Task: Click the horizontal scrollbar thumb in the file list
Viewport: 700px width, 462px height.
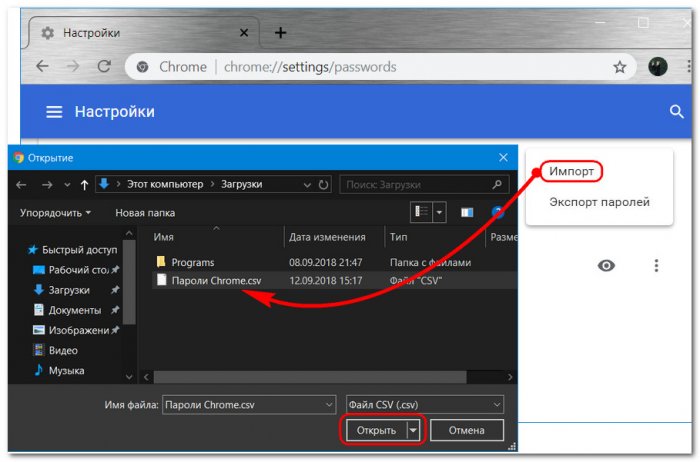Action: (310, 377)
